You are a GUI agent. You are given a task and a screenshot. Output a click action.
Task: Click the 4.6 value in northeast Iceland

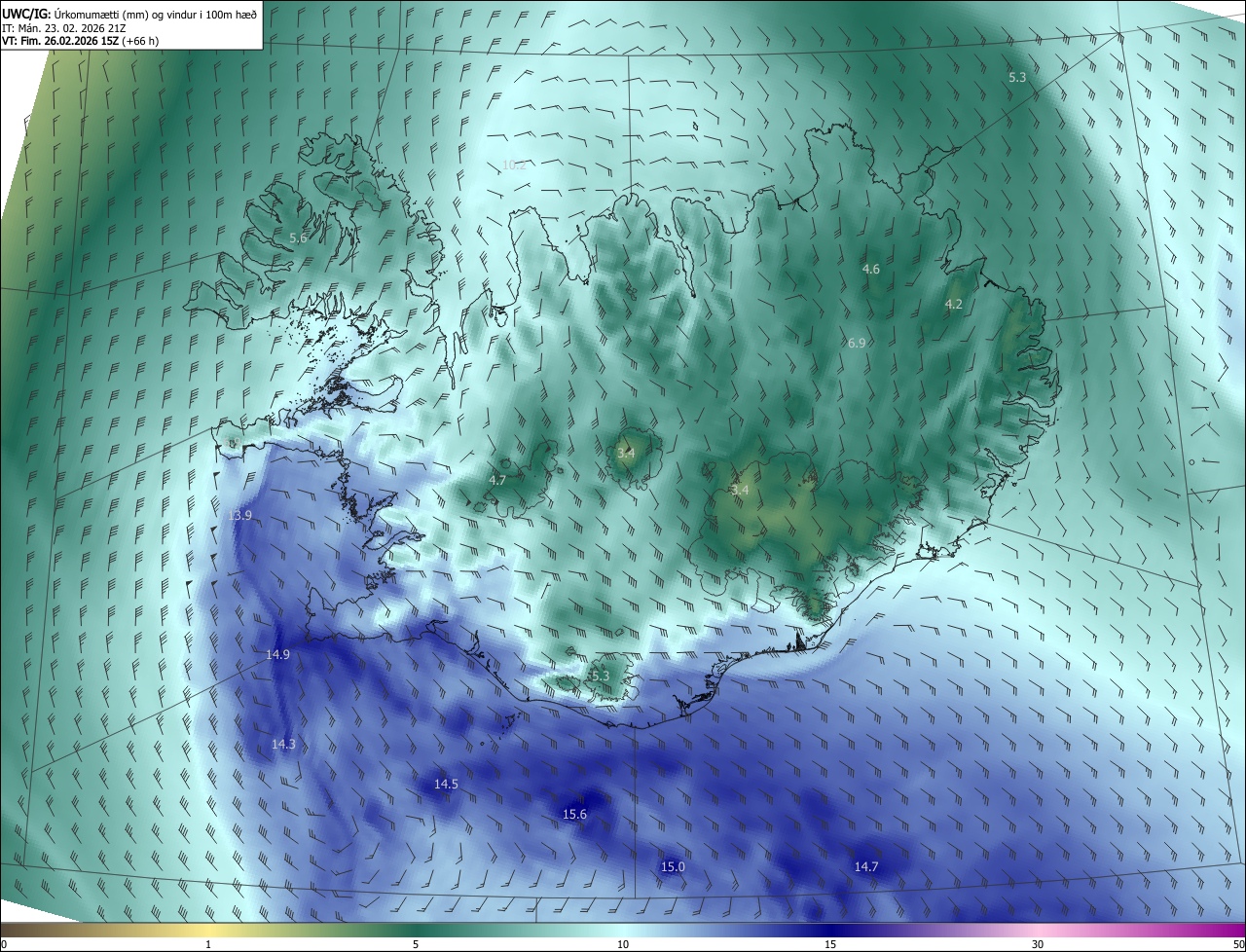(x=871, y=269)
